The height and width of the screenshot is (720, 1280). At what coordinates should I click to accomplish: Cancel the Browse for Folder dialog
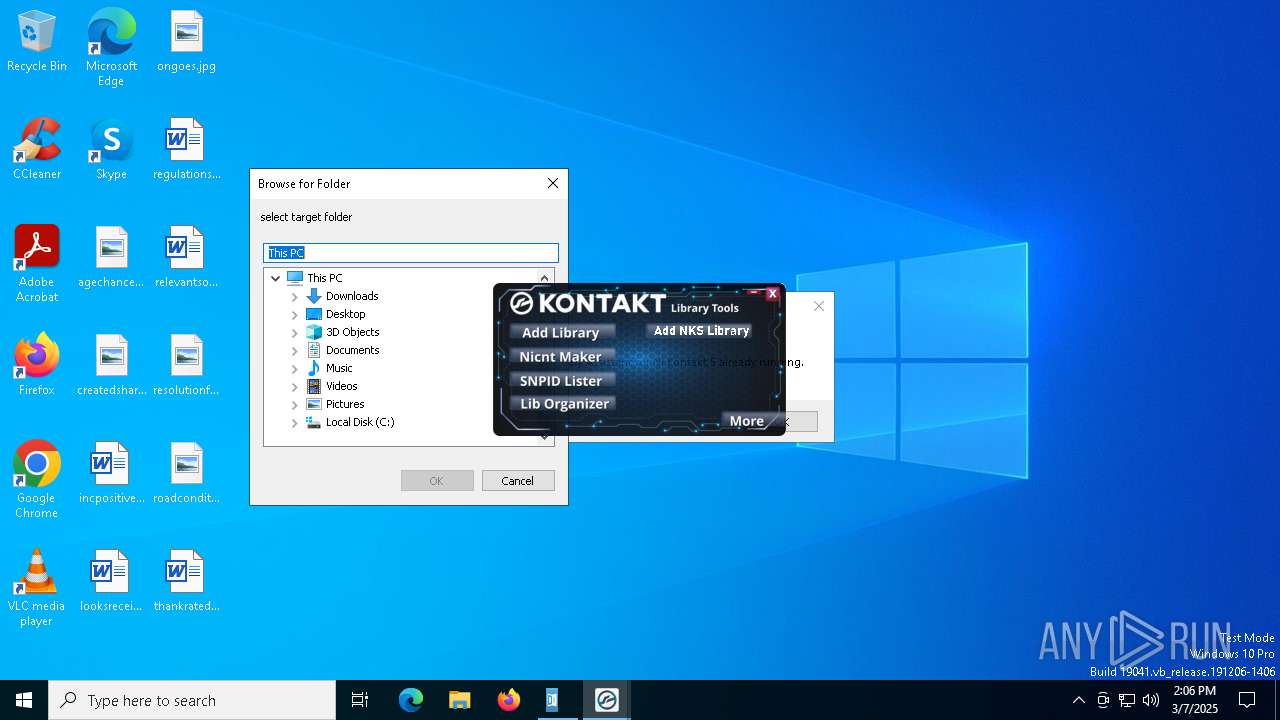(518, 481)
